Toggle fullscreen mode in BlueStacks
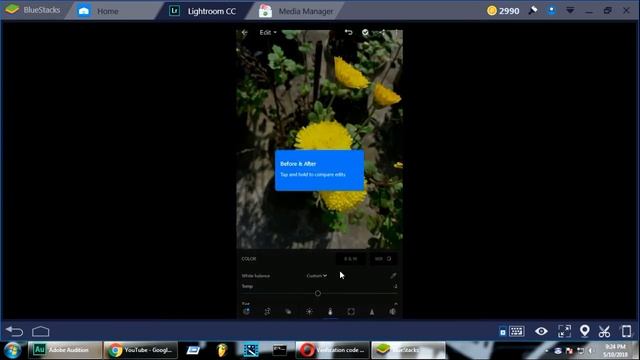This screenshot has width=640, height=360. [x=564, y=331]
